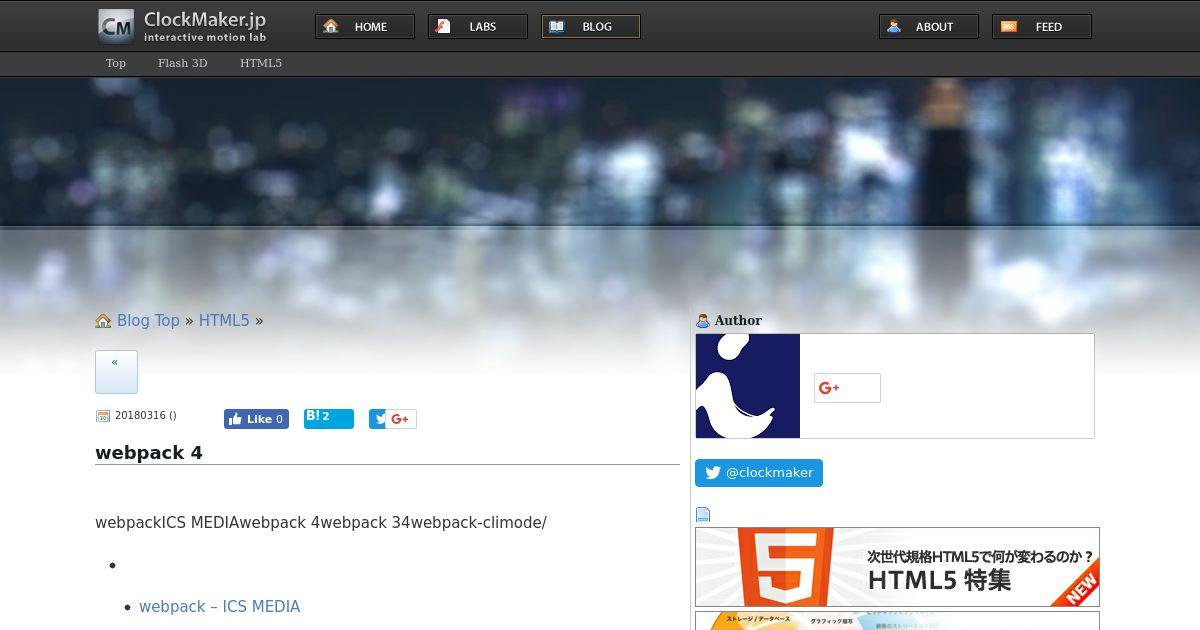Viewport: 1200px width, 630px height.
Task: Select the Top sub-navigation tab
Action: click(x=116, y=63)
